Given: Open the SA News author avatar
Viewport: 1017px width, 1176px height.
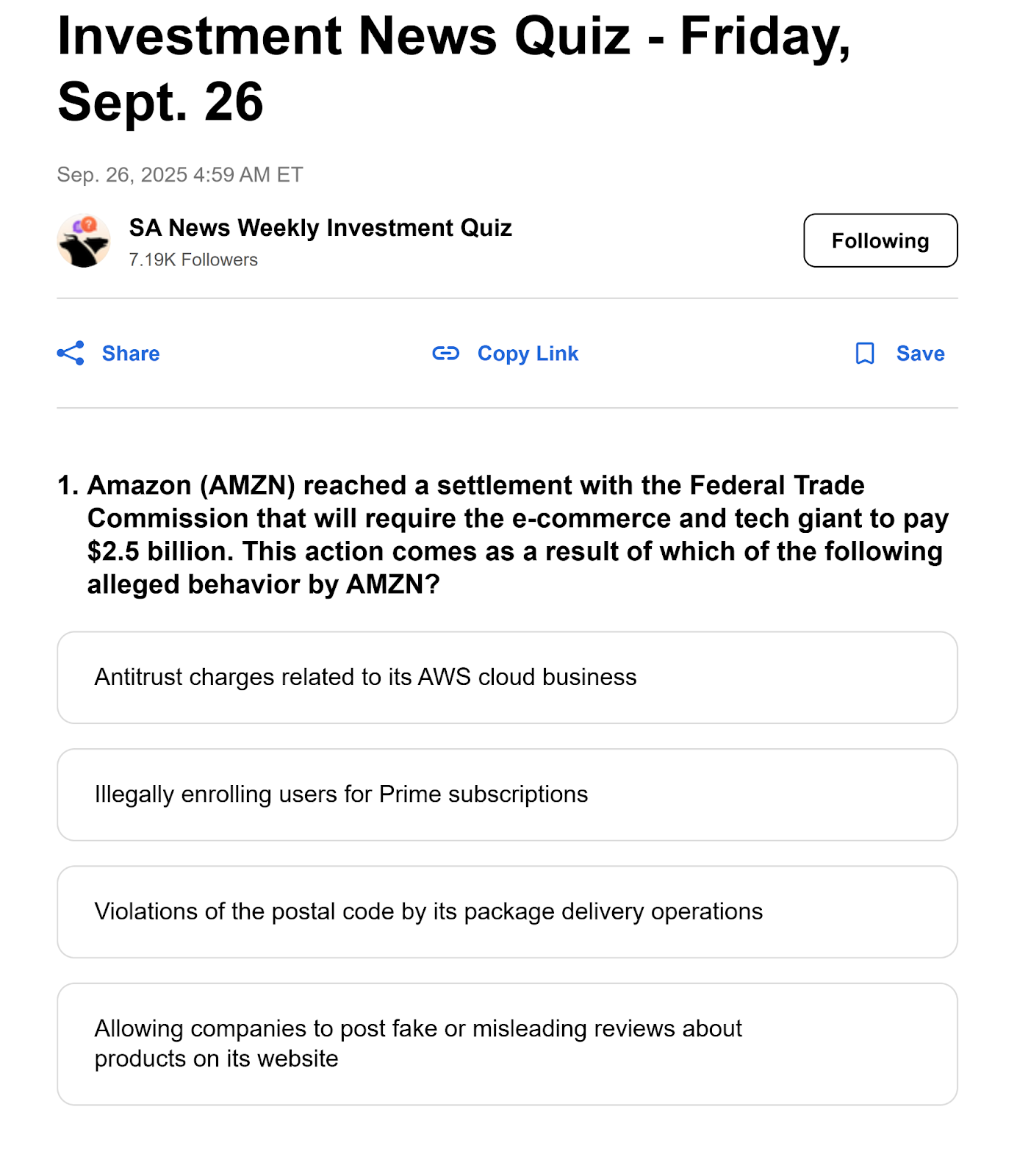Looking at the screenshot, I should click(83, 241).
